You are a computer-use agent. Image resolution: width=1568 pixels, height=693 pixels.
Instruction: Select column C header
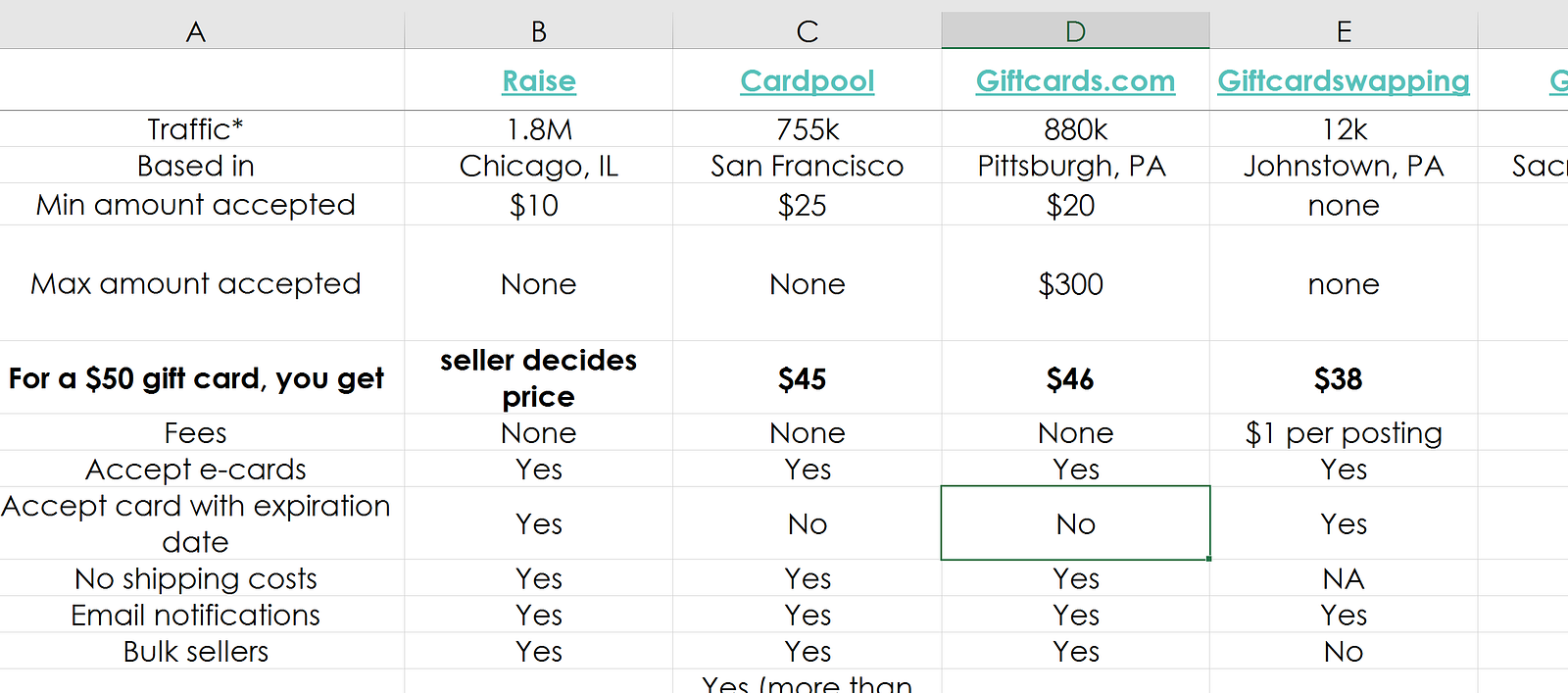point(807,32)
